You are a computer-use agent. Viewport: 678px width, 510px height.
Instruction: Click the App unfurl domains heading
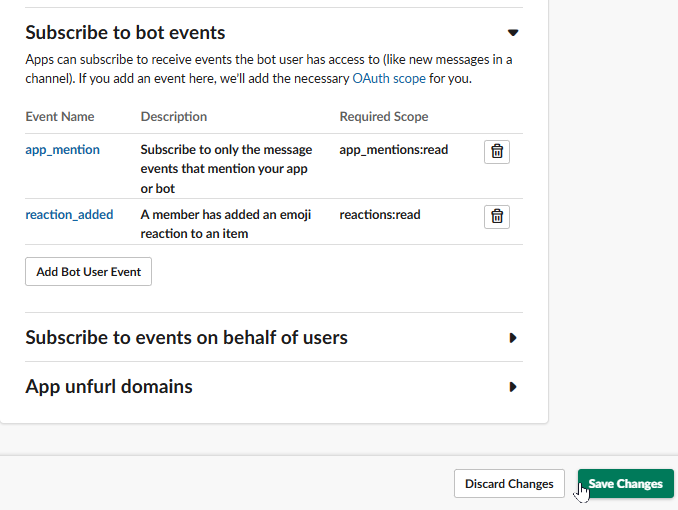point(109,387)
